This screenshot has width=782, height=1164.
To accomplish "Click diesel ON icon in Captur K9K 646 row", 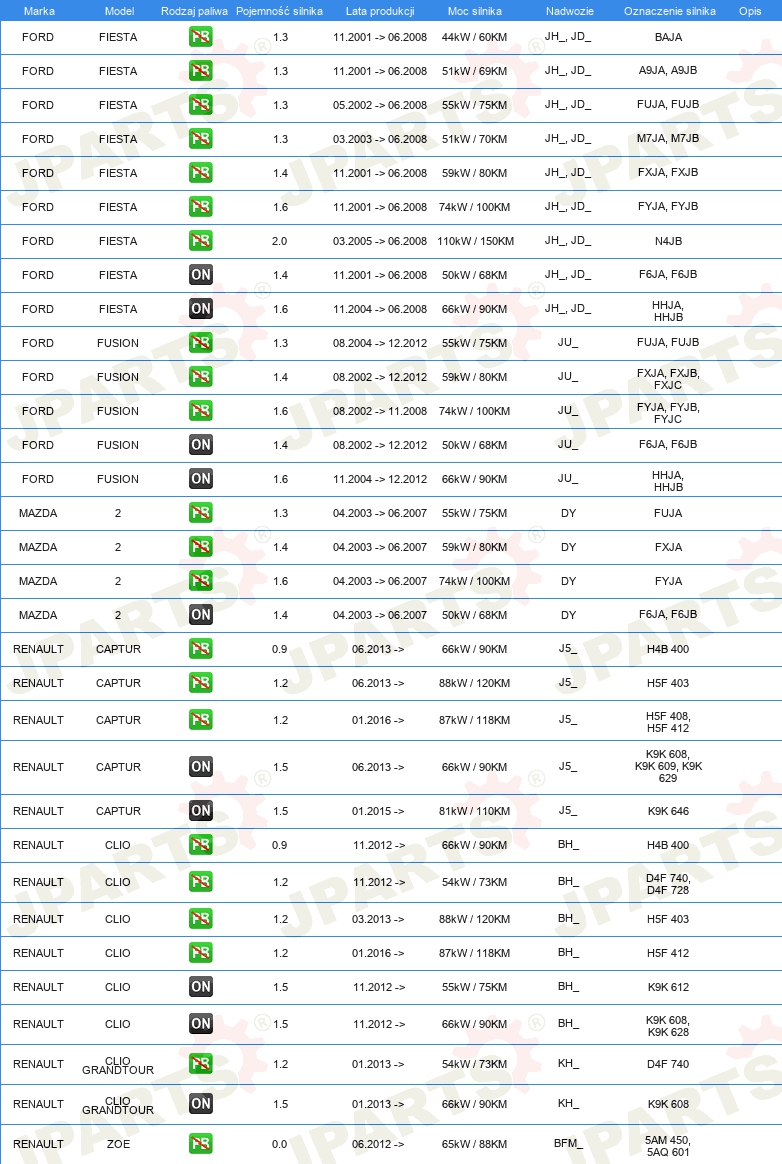I will [x=201, y=811].
